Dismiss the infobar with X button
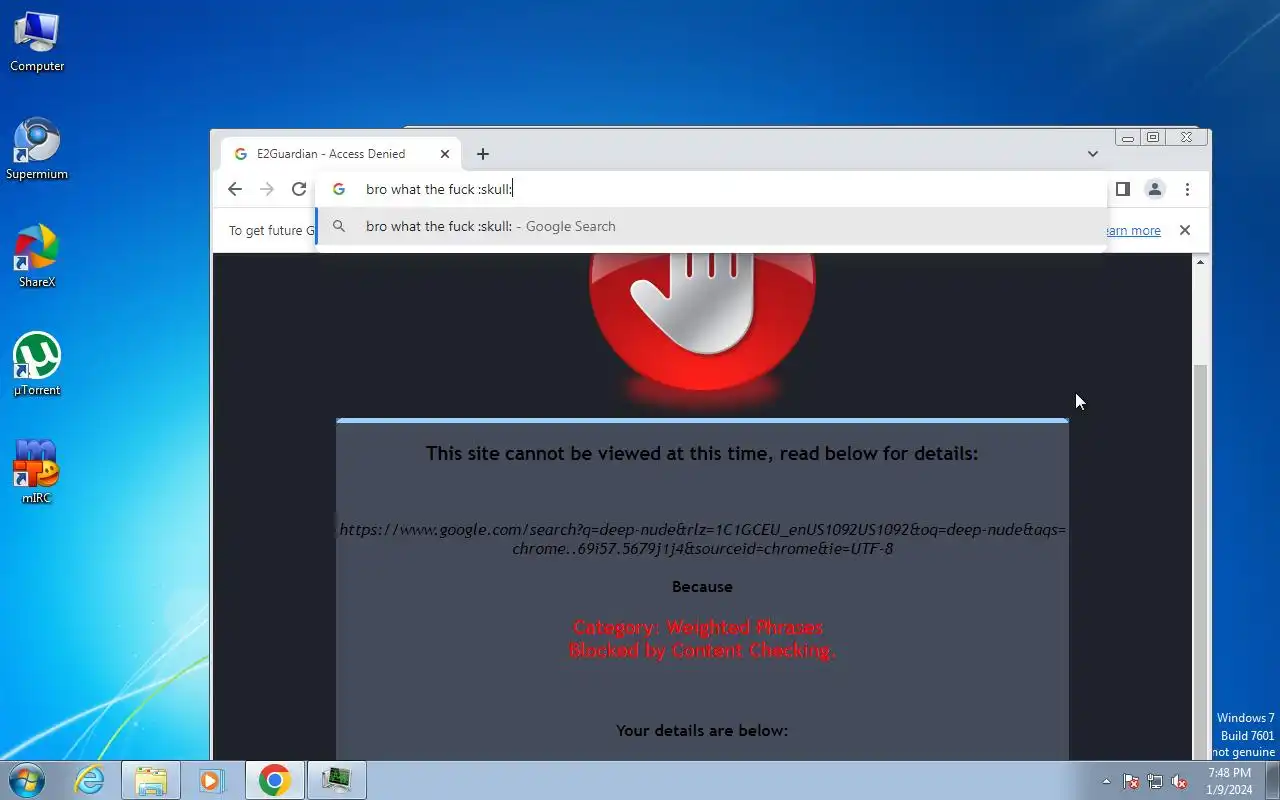 click(x=1185, y=230)
